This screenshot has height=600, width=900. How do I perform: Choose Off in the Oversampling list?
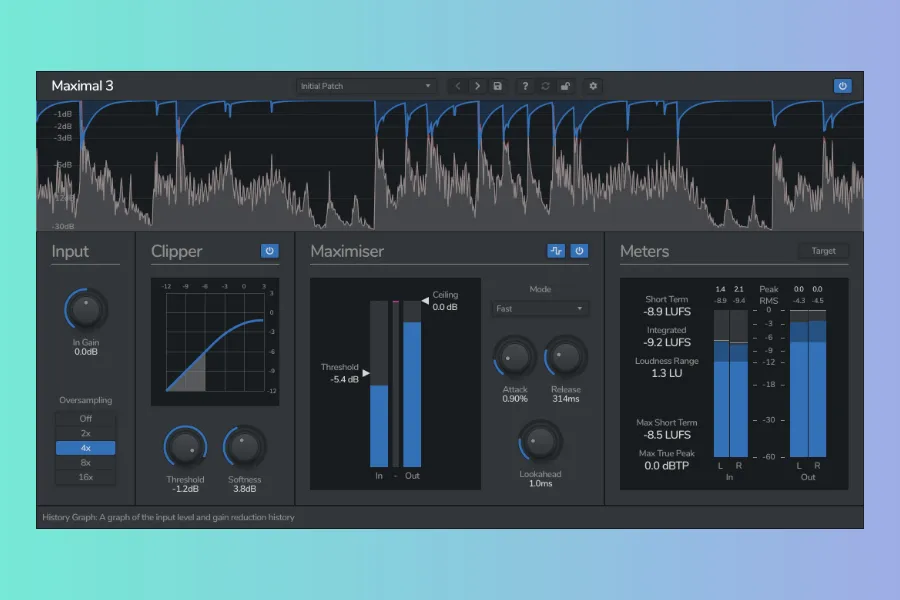86,419
